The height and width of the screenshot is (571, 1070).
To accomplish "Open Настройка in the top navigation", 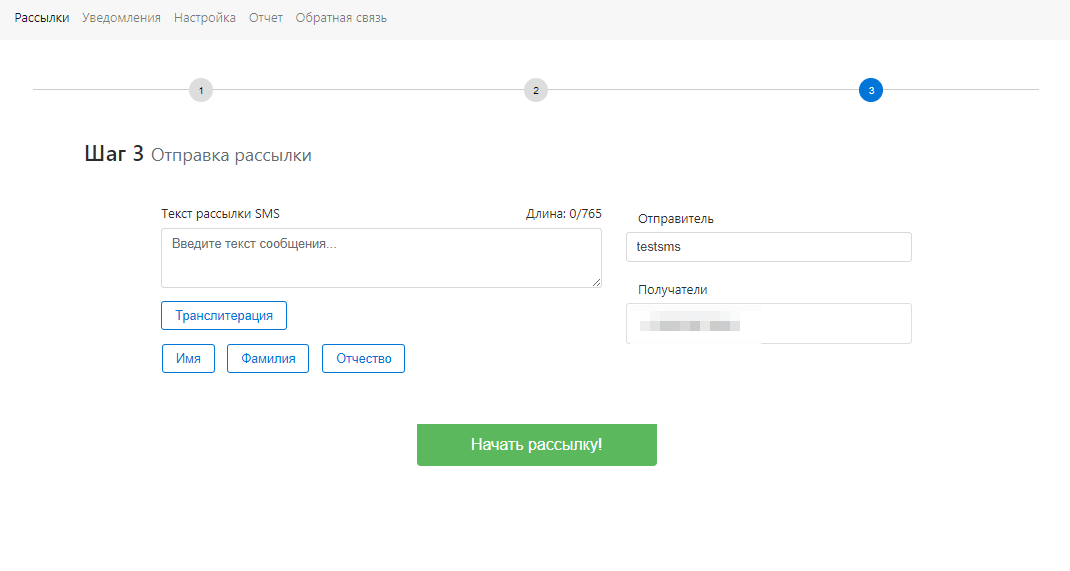I will [x=205, y=18].
